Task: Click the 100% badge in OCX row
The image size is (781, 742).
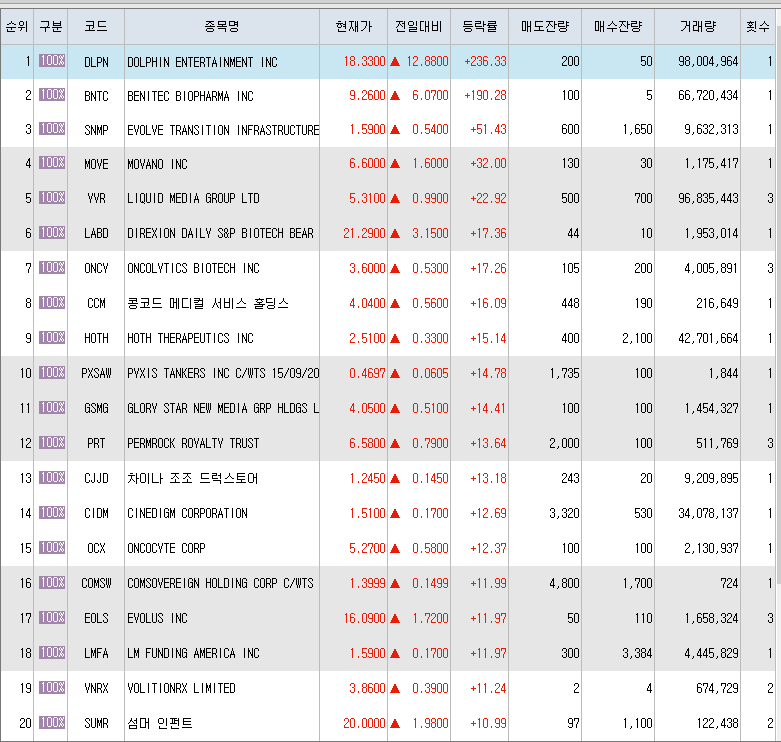Action: [52, 547]
